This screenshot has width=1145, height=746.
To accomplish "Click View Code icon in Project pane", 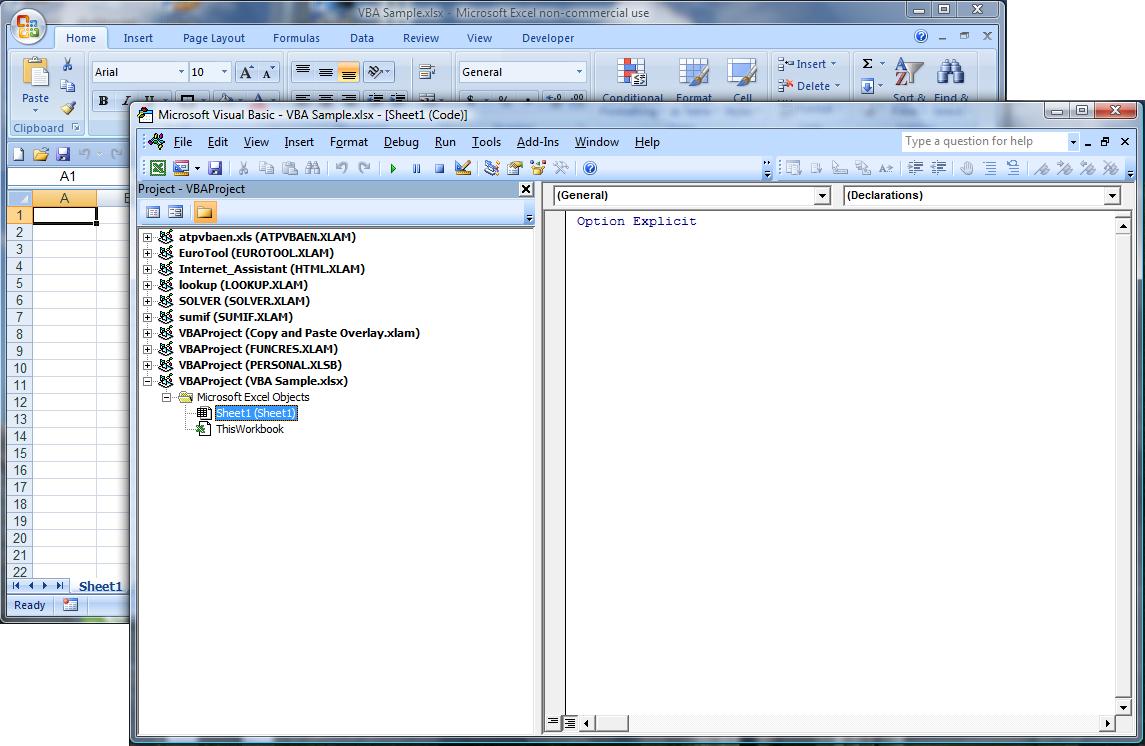I will (153, 212).
